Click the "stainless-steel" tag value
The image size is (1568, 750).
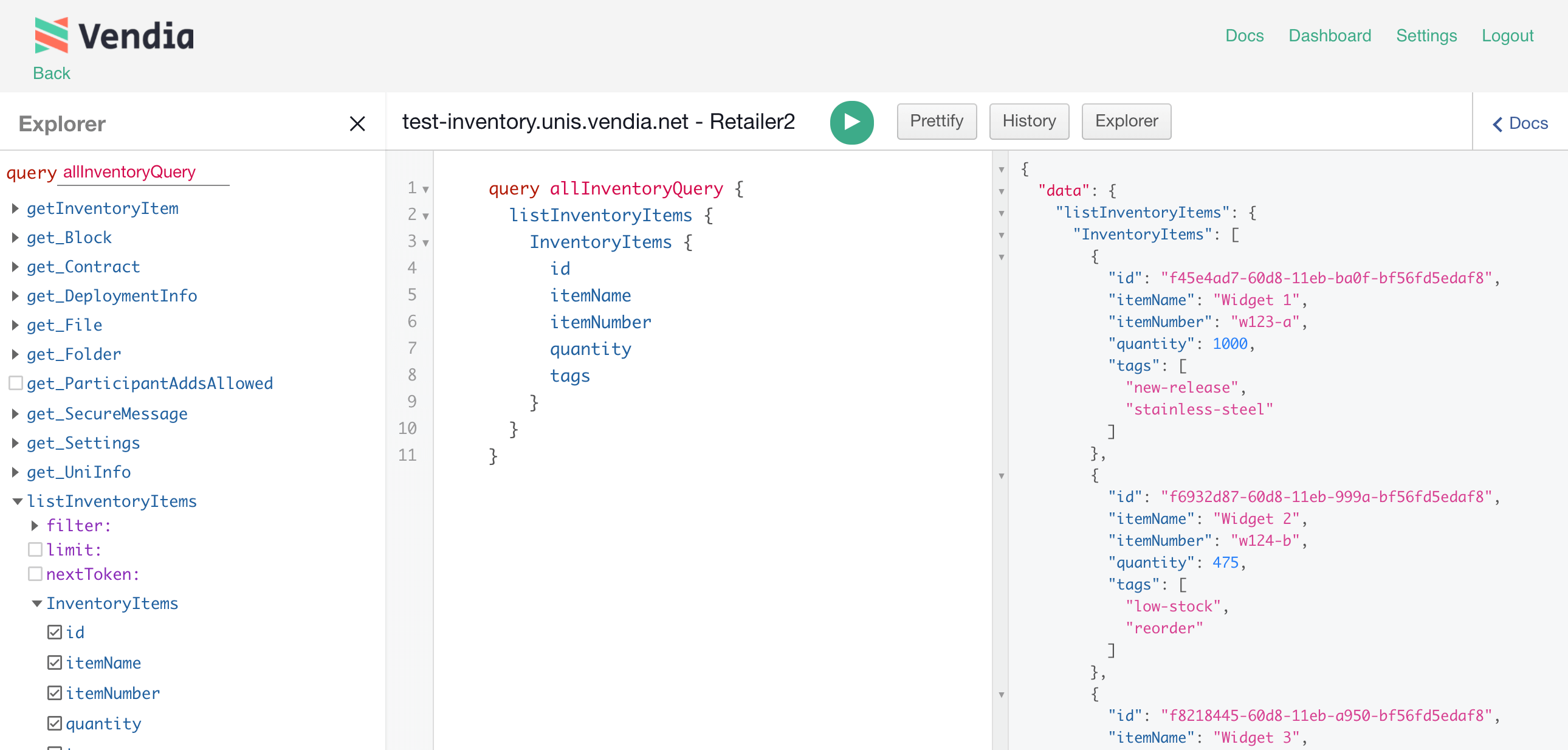[1199, 410]
